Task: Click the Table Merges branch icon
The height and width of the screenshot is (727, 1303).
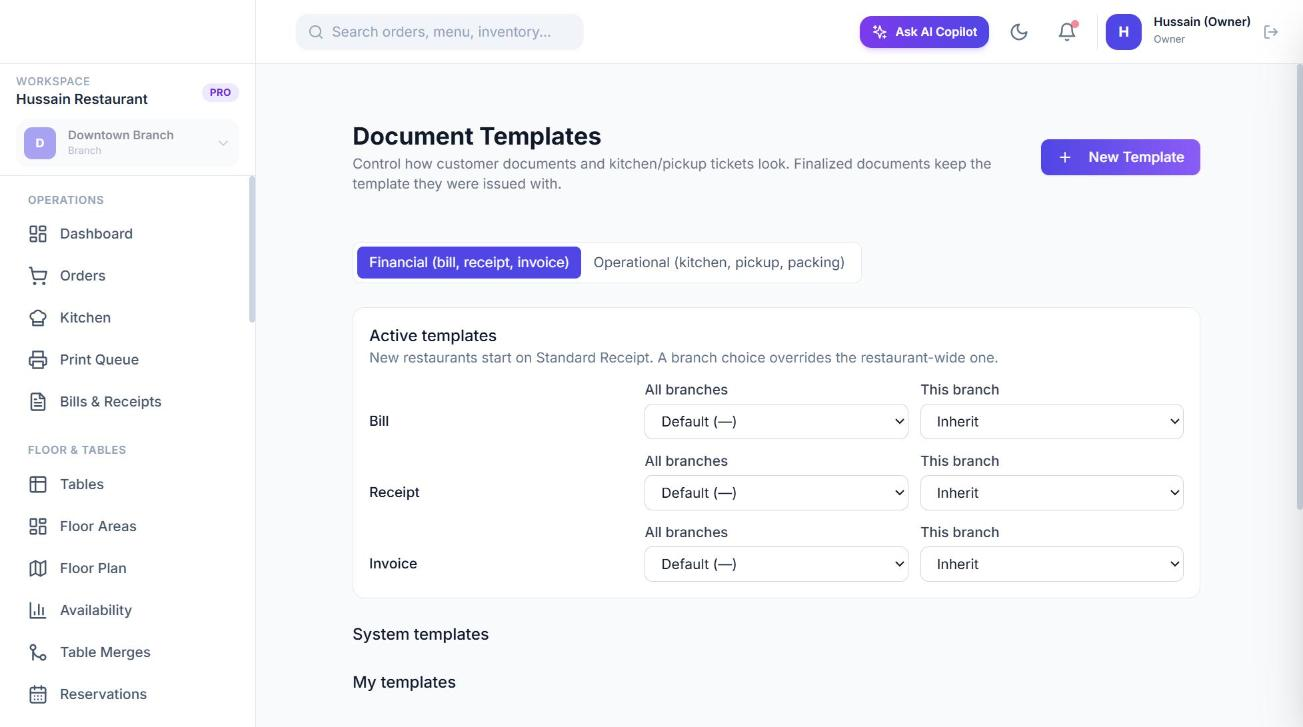Action: point(38,652)
